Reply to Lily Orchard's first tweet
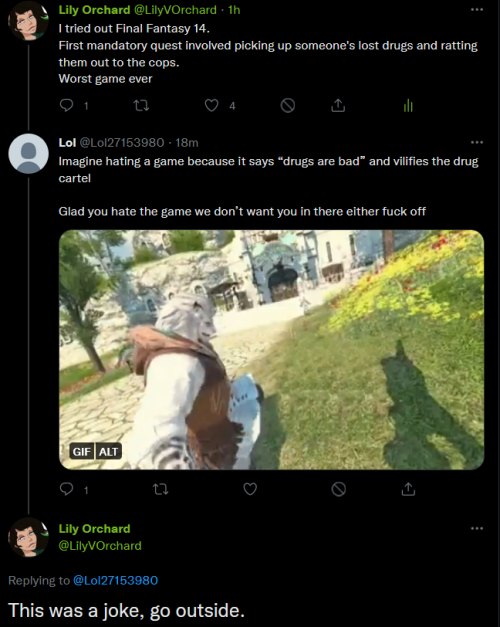500x627 pixels. [x=66, y=105]
